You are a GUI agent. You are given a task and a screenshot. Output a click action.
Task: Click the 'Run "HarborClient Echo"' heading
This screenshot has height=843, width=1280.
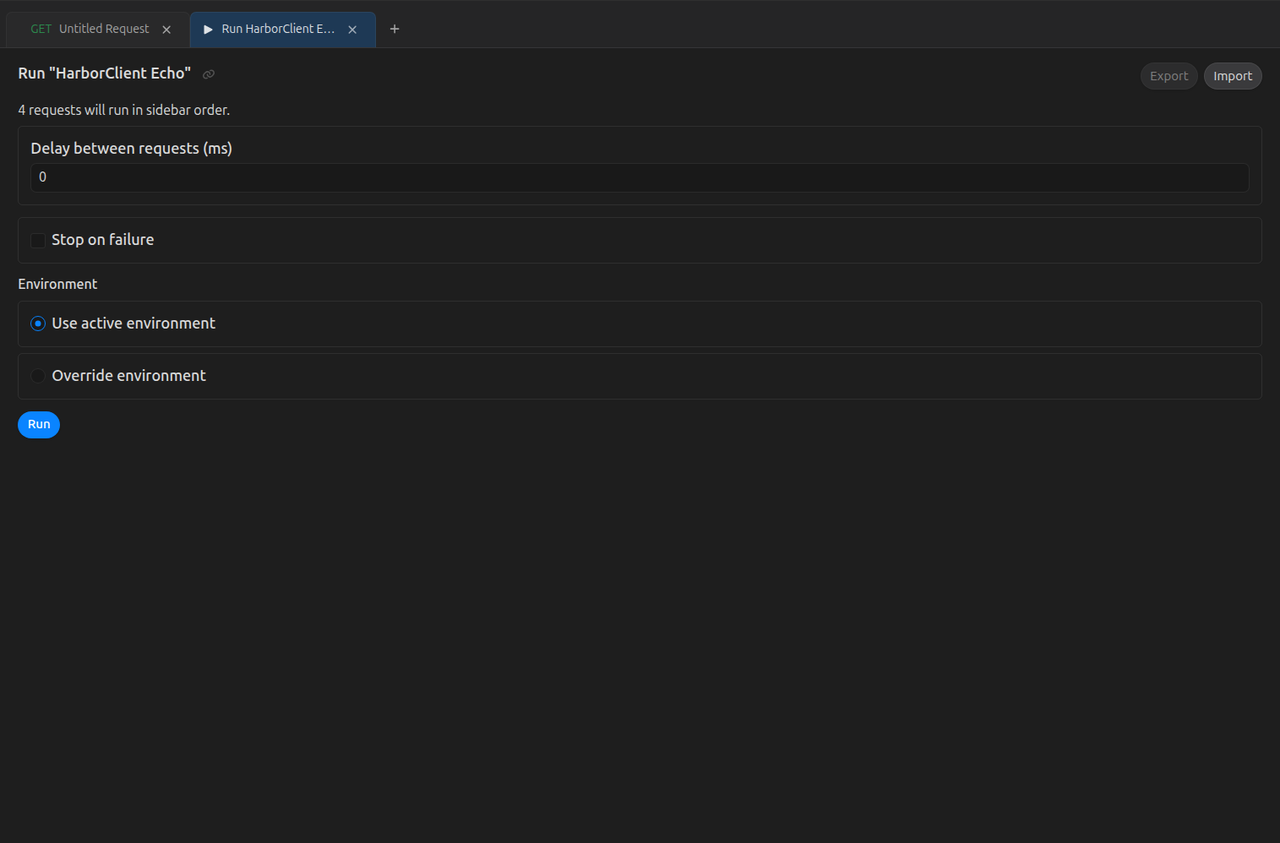point(104,74)
